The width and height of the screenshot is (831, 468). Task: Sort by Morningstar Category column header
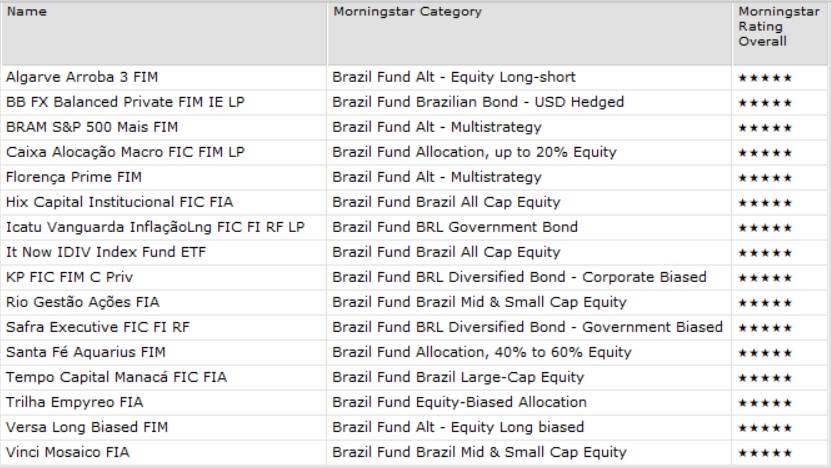(407, 12)
